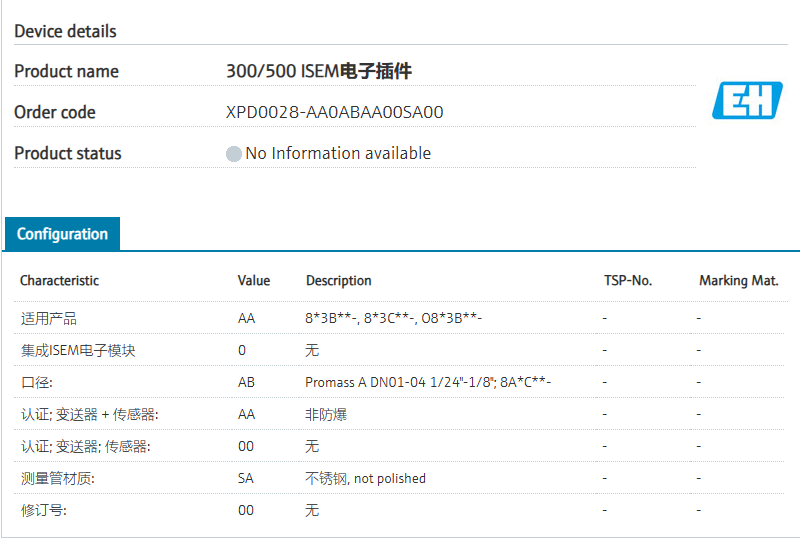Click the Device details heading
This screenshot has height=539, width=800.
click(65, 31)
